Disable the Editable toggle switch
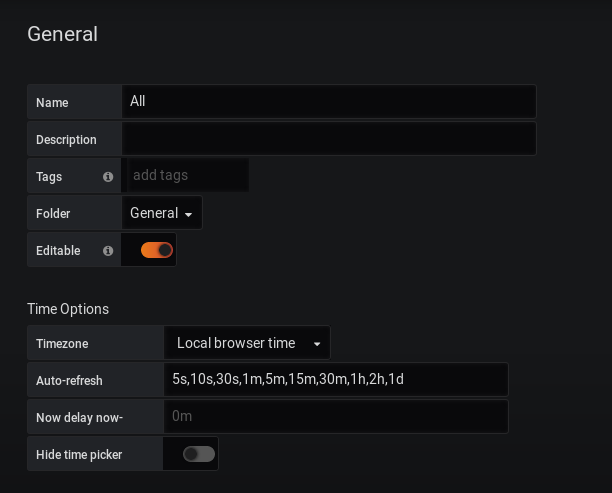This screenshot has width=612, height=493. pos(157,250)
